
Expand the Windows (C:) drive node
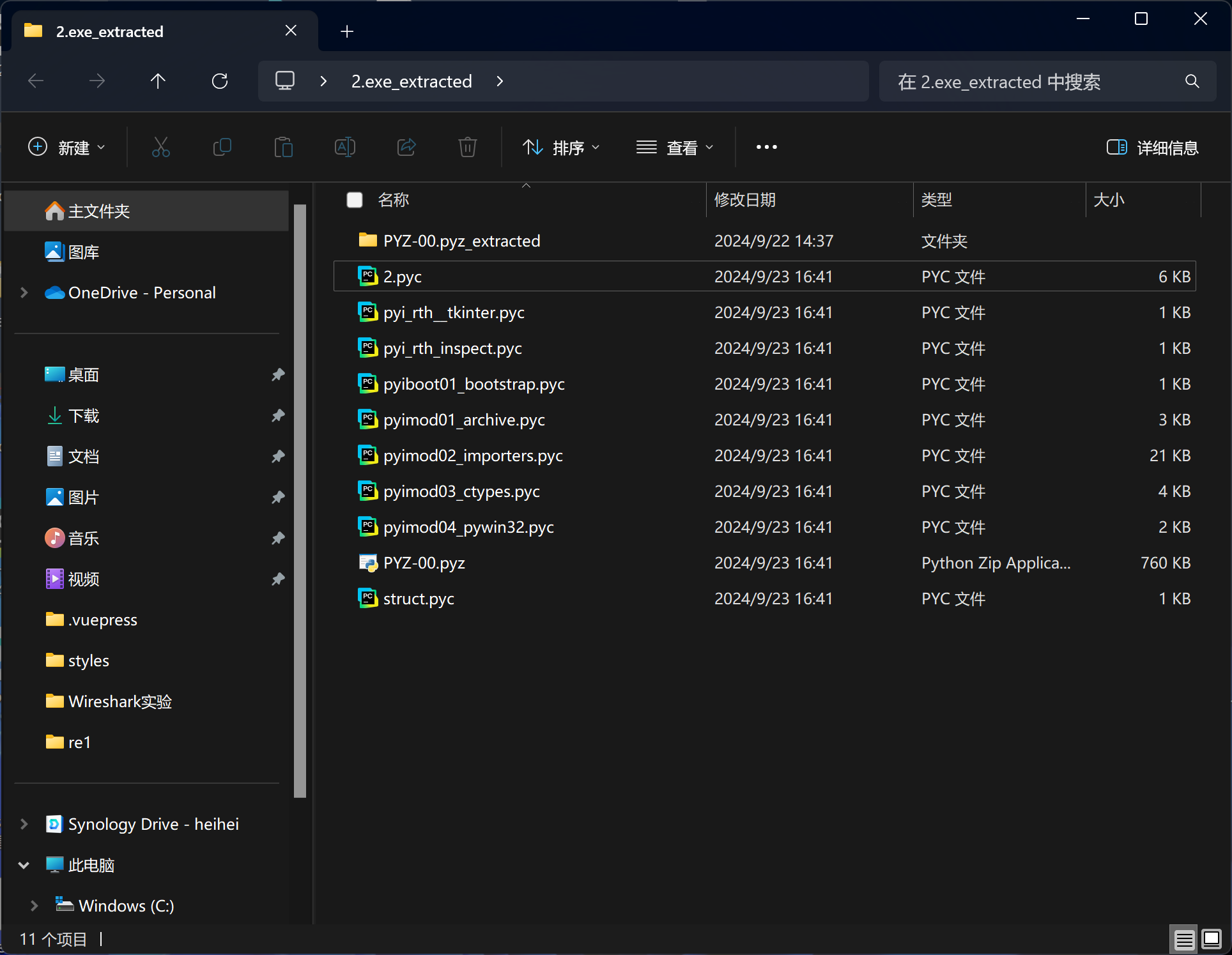(x=35, y=906)
